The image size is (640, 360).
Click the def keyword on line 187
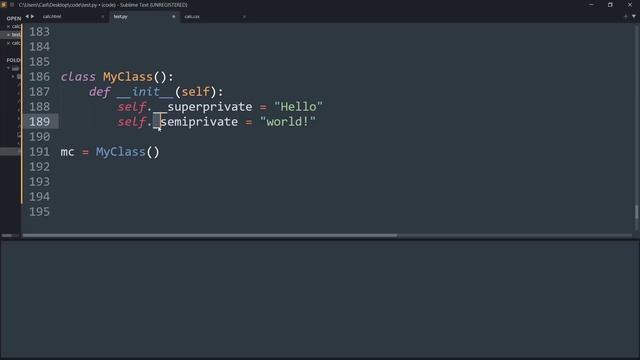100,92
